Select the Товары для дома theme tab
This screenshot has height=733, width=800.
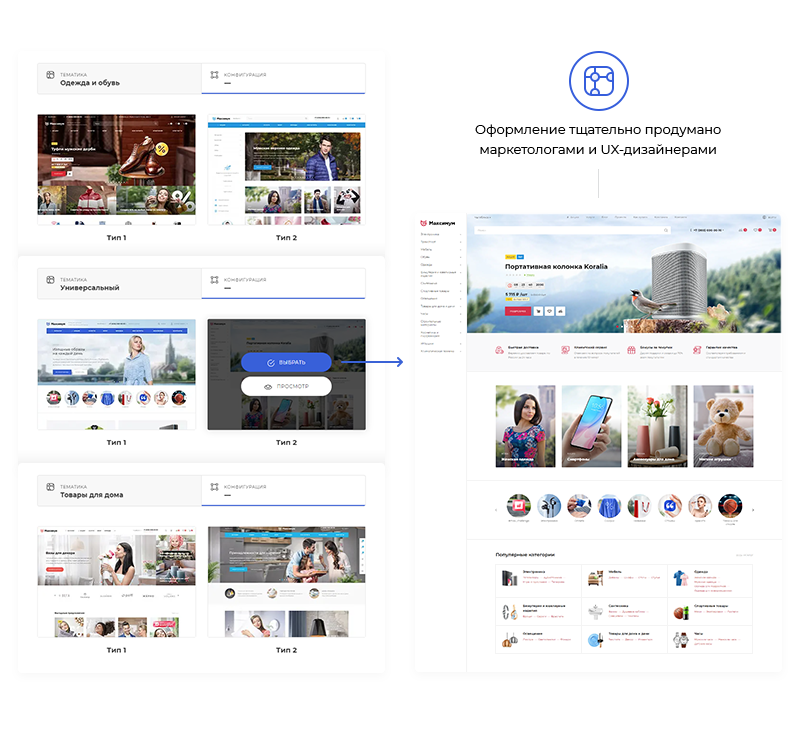pos(119,490)
